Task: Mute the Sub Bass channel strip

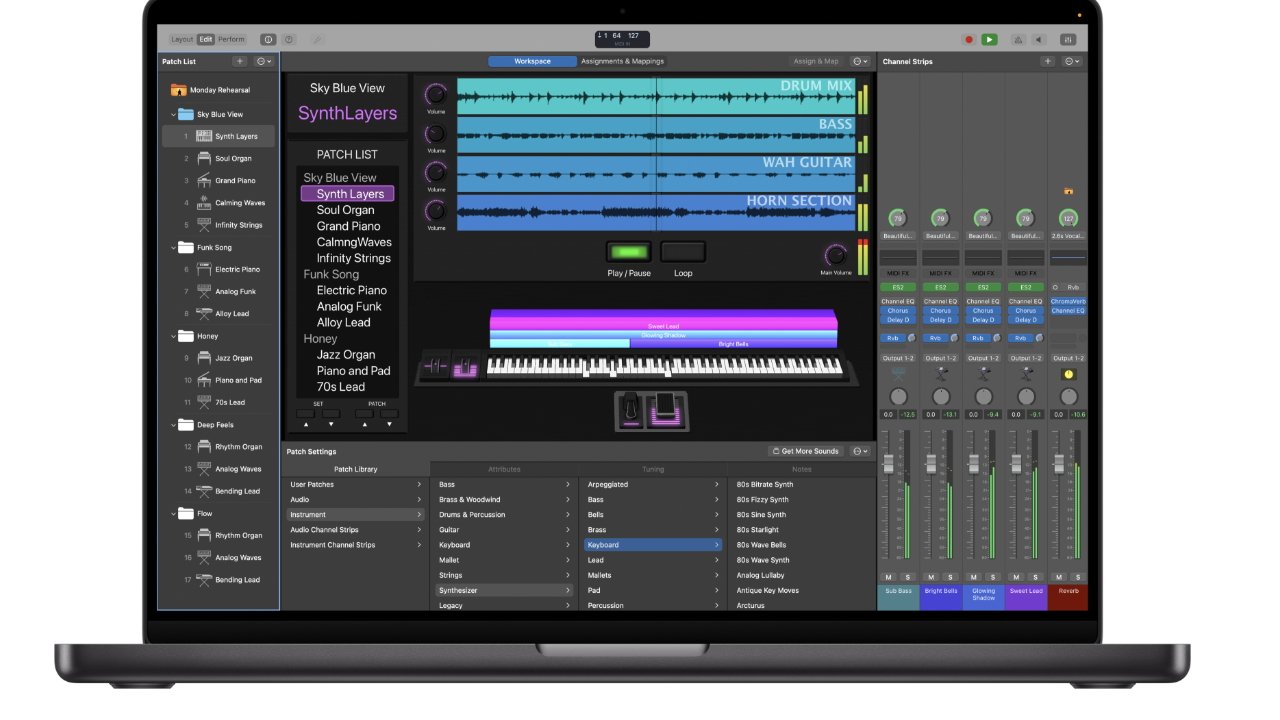Action: [888, 577]
